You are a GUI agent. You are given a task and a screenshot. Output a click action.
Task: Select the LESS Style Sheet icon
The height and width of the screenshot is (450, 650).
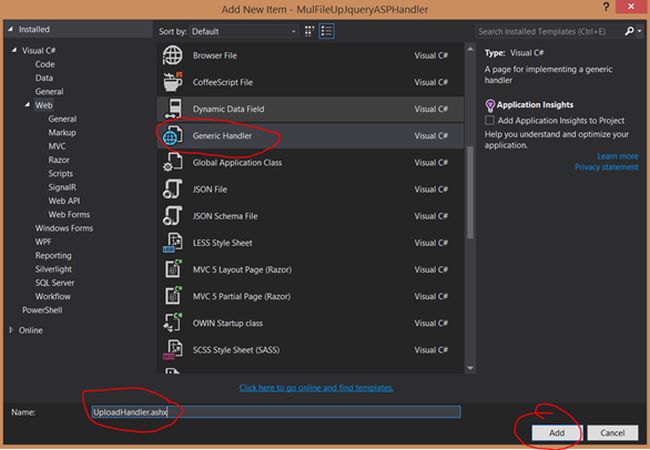172,242
